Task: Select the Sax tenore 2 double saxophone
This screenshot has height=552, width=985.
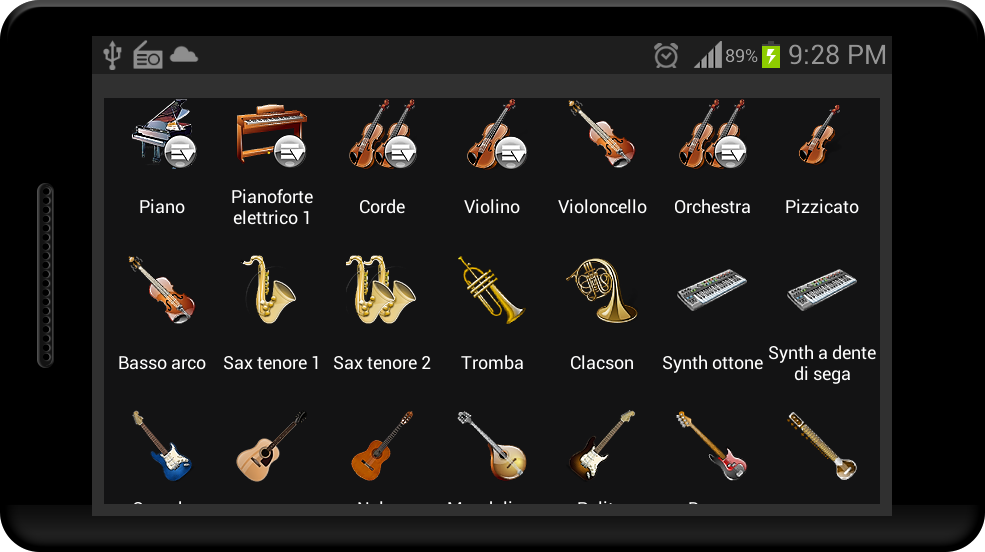Action: click(381, 289)
